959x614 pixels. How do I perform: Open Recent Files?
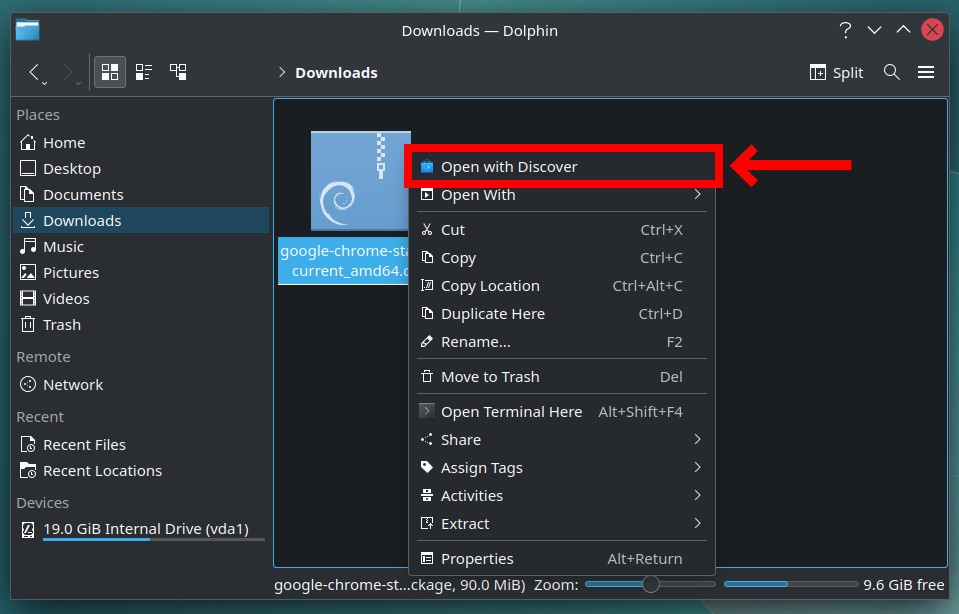(141, 445)
